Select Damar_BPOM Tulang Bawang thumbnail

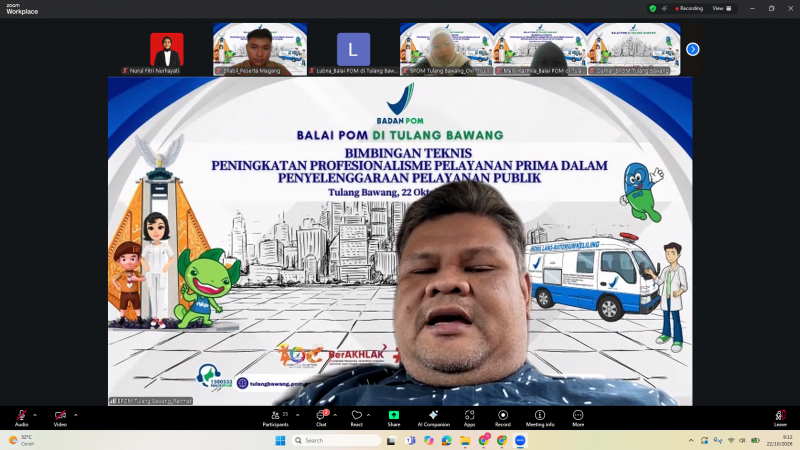point(634,49)
